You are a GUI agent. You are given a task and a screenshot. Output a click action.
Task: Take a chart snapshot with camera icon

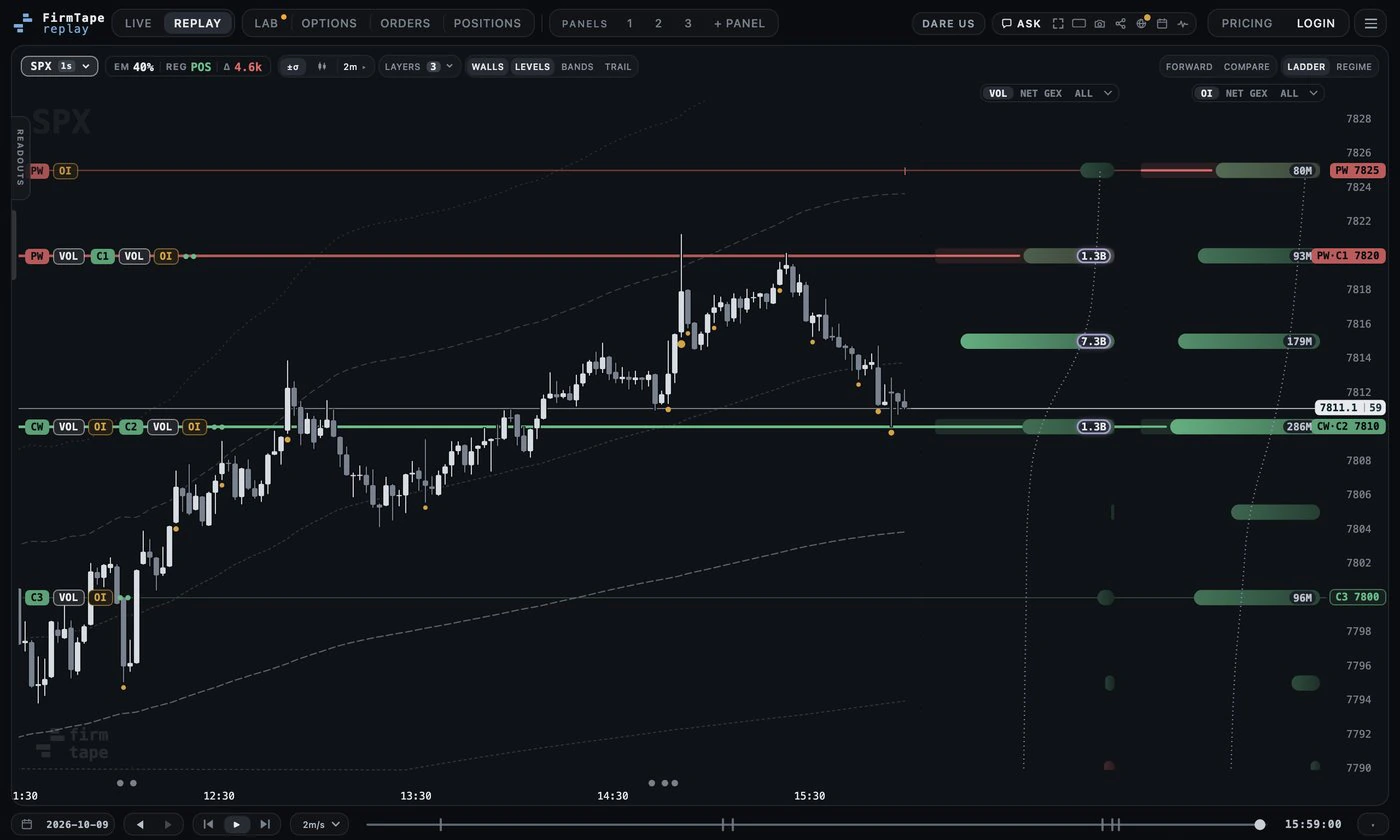click(1100, 23)
